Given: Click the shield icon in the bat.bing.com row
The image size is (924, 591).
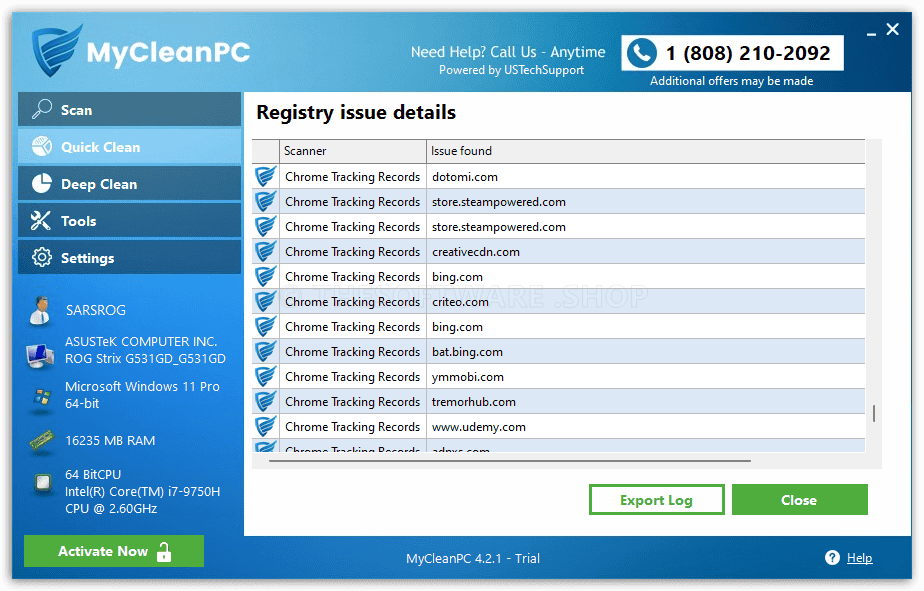Looking at the screenshot, I should tap(265, 351).
